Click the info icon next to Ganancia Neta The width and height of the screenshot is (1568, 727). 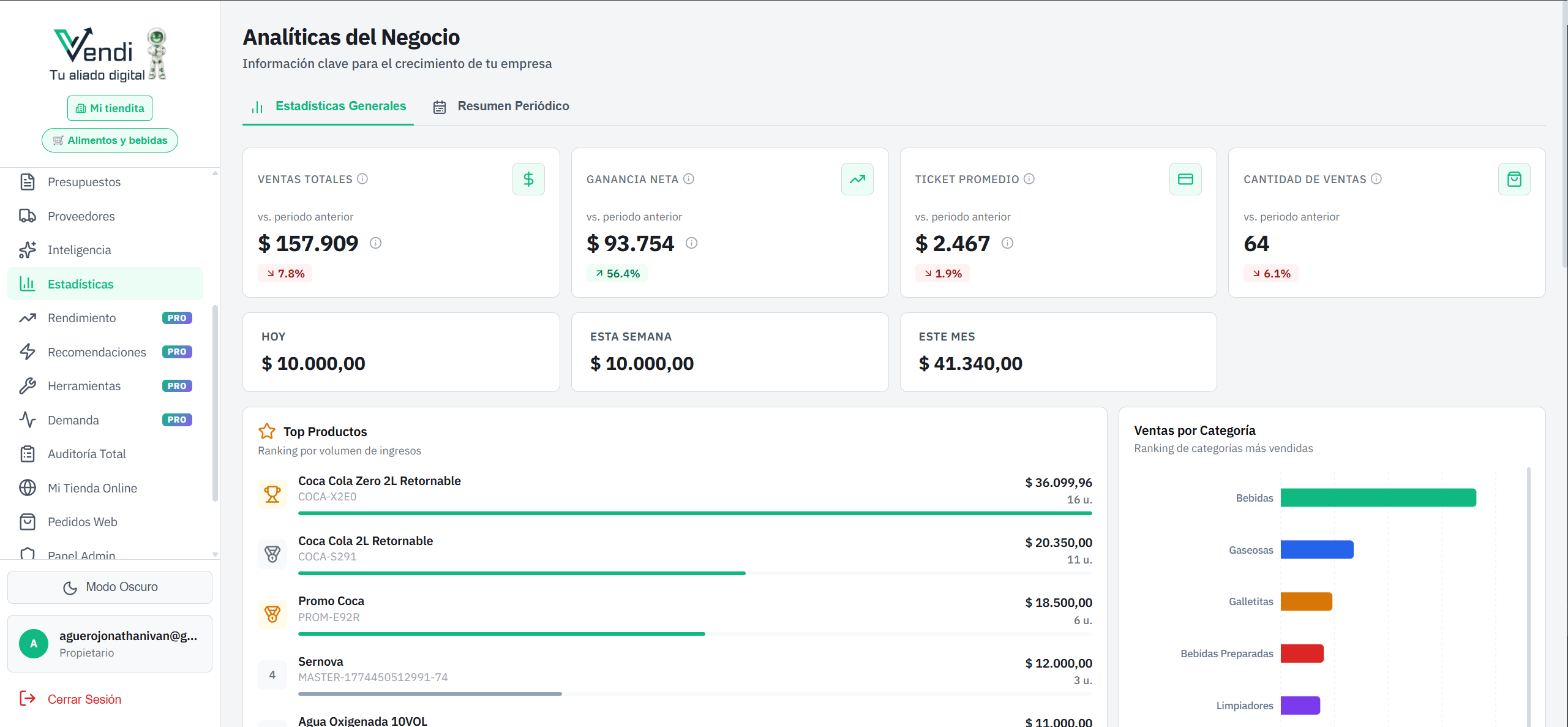click(x=689, y=179)
